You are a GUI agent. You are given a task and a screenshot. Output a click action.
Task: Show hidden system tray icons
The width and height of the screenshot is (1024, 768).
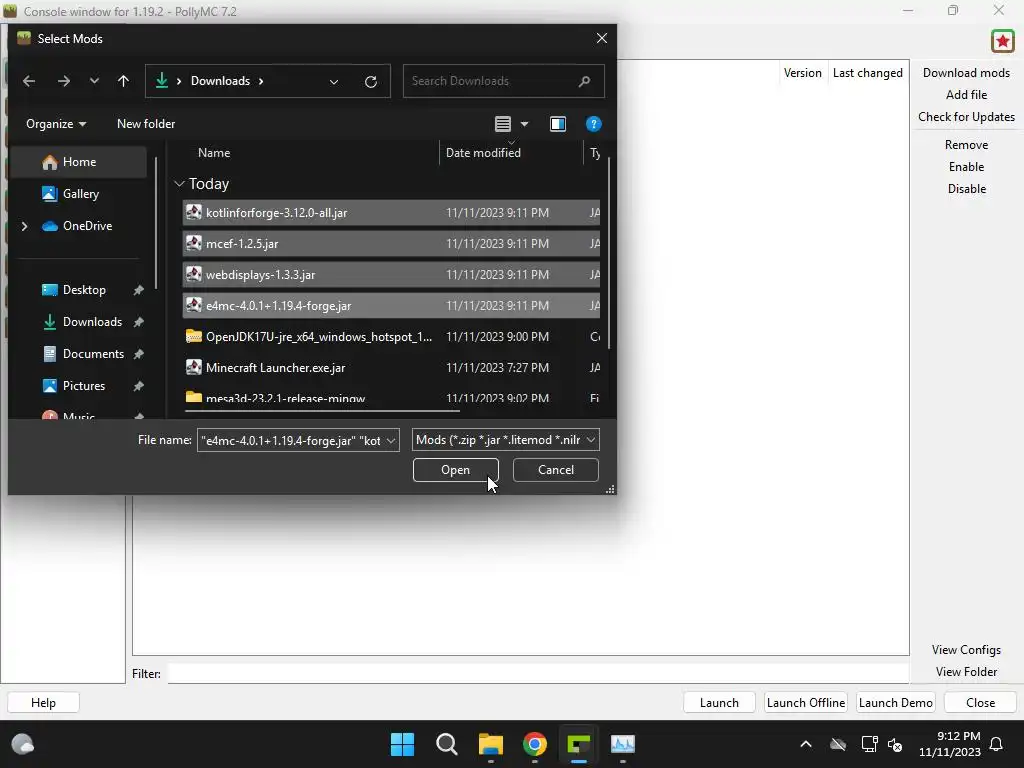coord(806,744)
